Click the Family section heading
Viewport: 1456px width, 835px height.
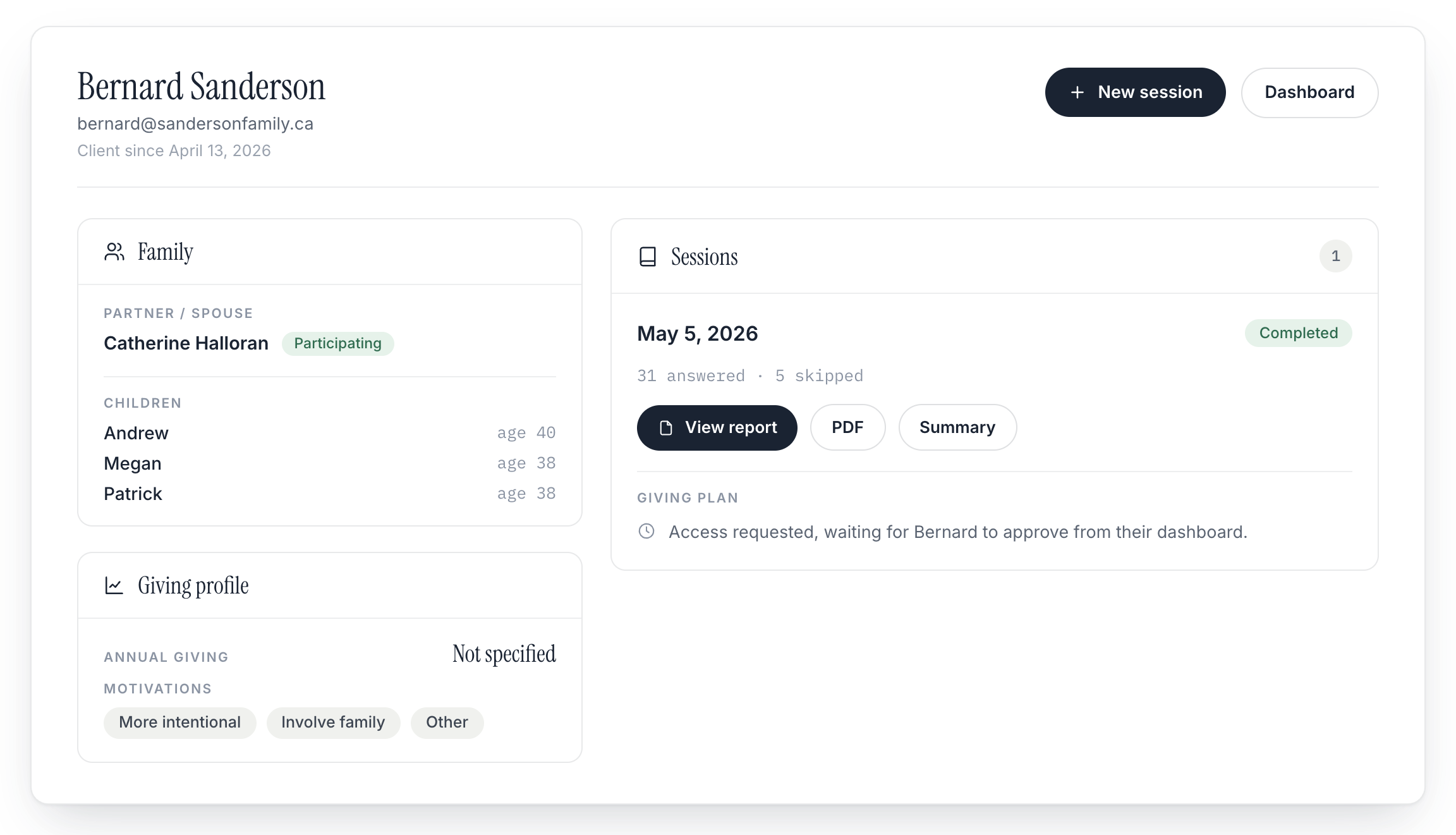click(166, 252)
